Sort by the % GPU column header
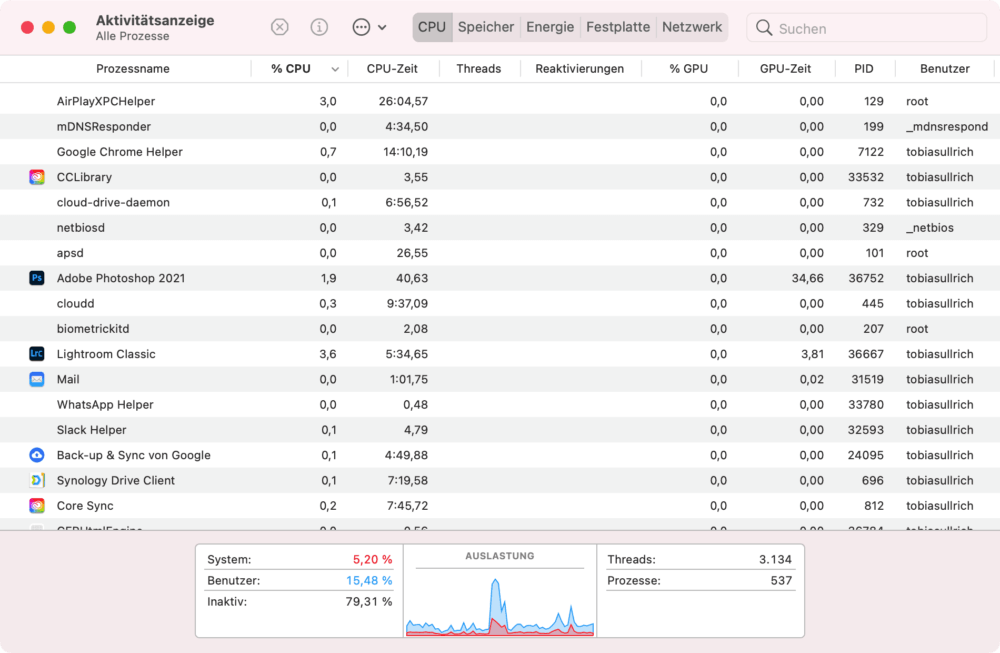This screenshot has width=1000, height=653. [x=689, y=69]
